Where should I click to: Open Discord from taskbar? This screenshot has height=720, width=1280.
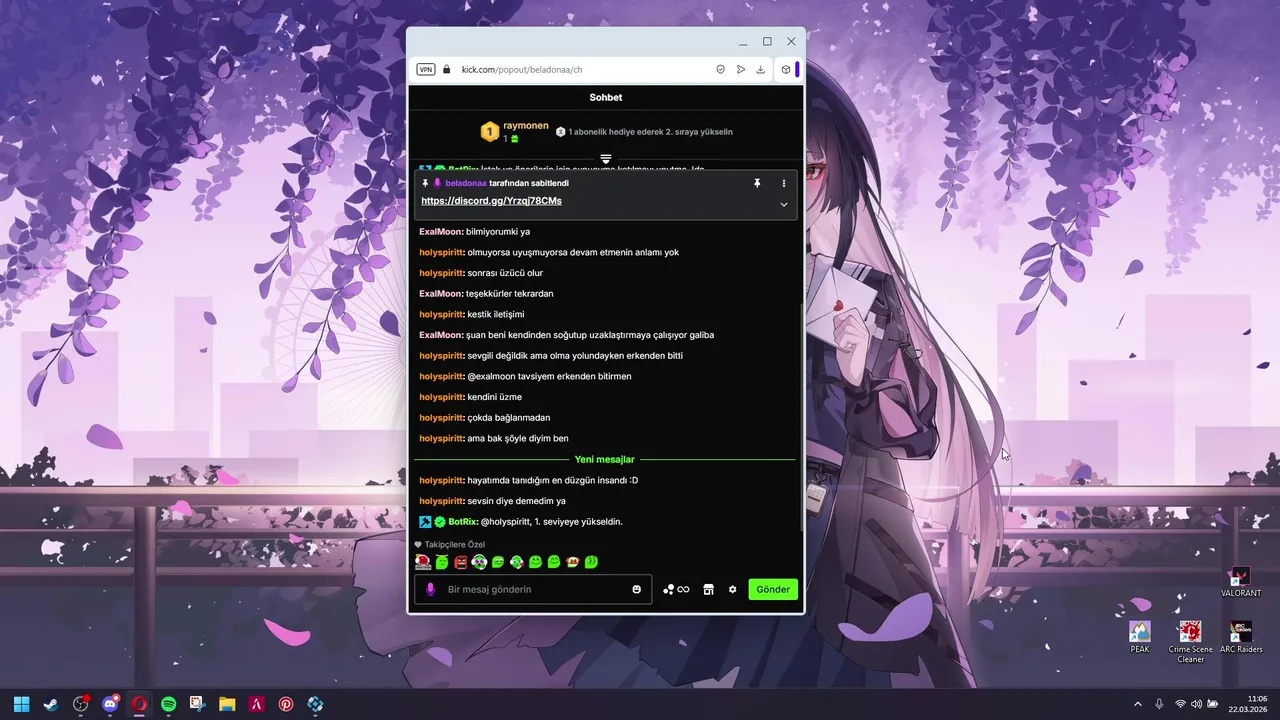click(110, 704)
